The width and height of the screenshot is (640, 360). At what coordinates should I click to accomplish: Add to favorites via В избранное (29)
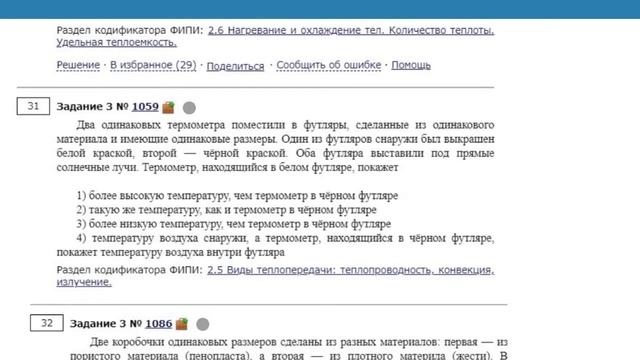click(x=153, y=65)
